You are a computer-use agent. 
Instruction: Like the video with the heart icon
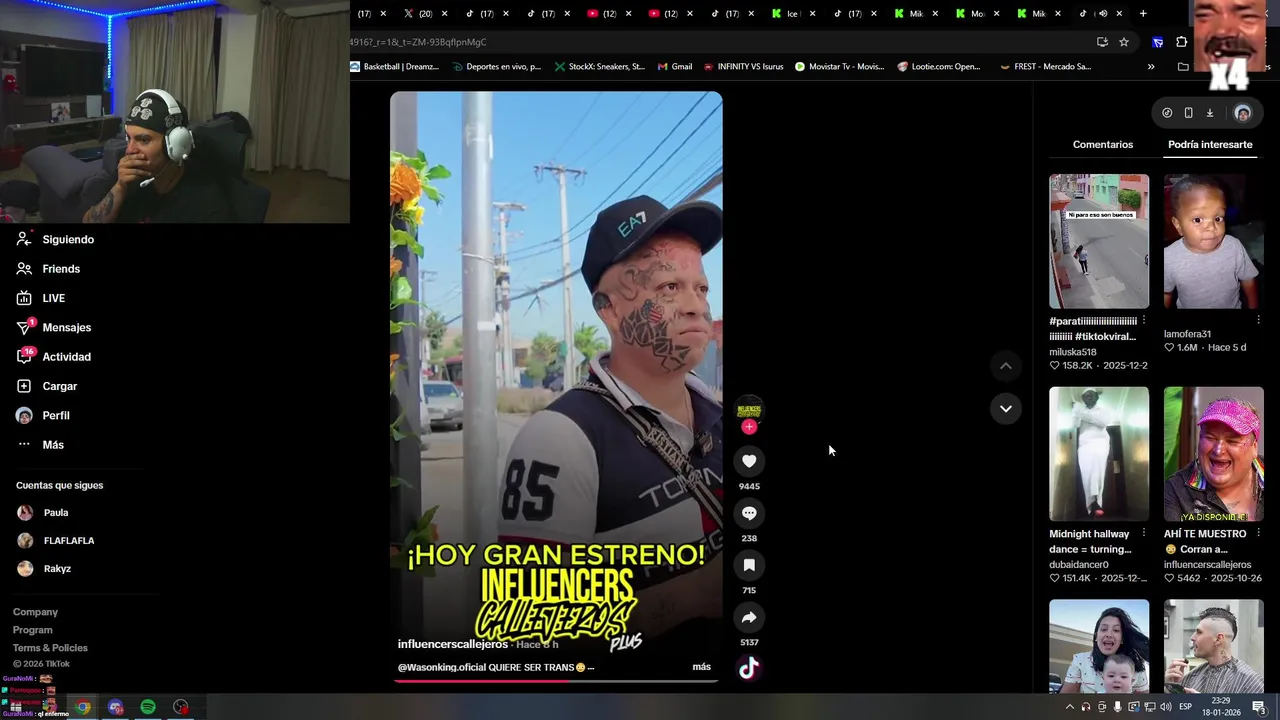point(749,461)
